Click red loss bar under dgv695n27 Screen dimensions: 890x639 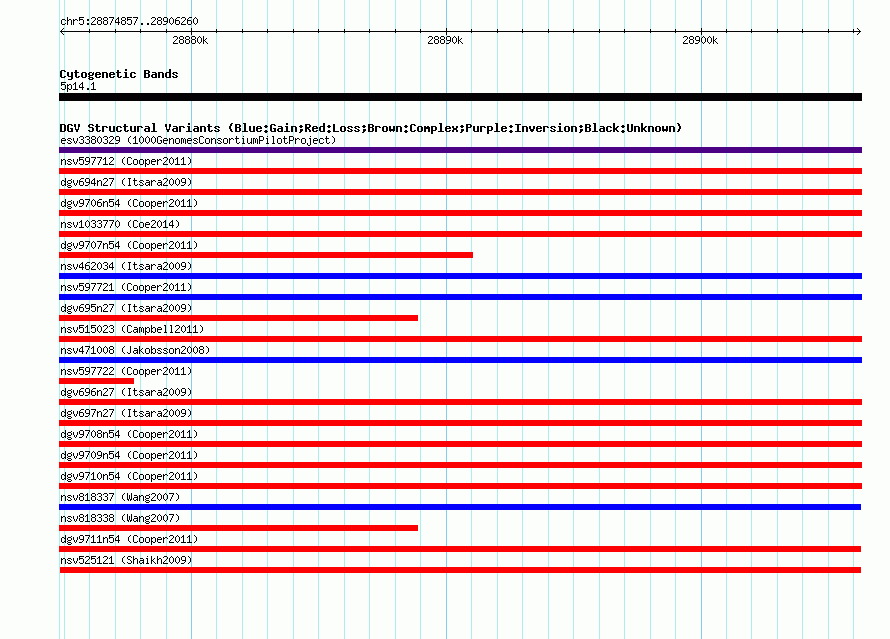click(x=238, y=318)
